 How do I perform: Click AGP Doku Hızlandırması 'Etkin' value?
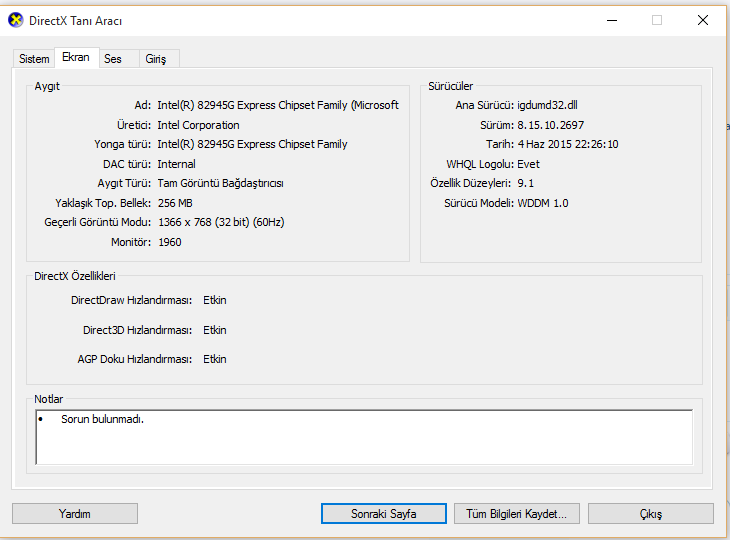215,359
